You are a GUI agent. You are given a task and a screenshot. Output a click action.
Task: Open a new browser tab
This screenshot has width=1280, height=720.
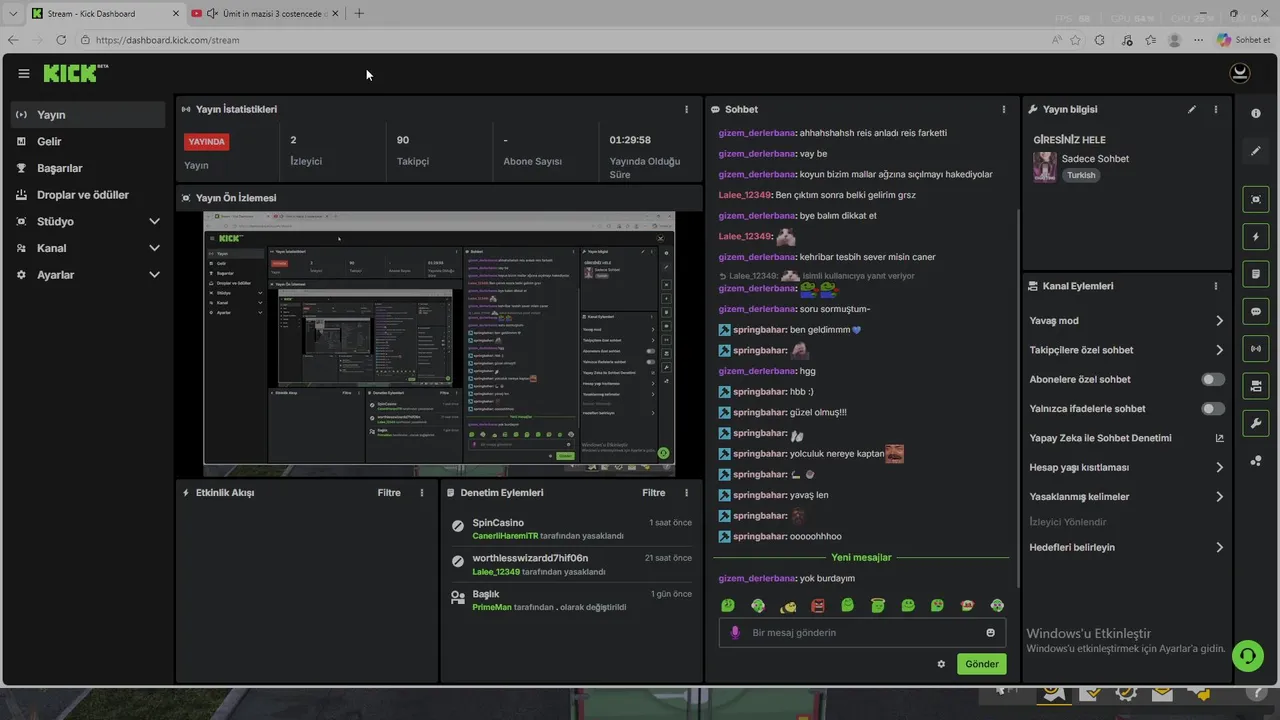click(359, 13)
